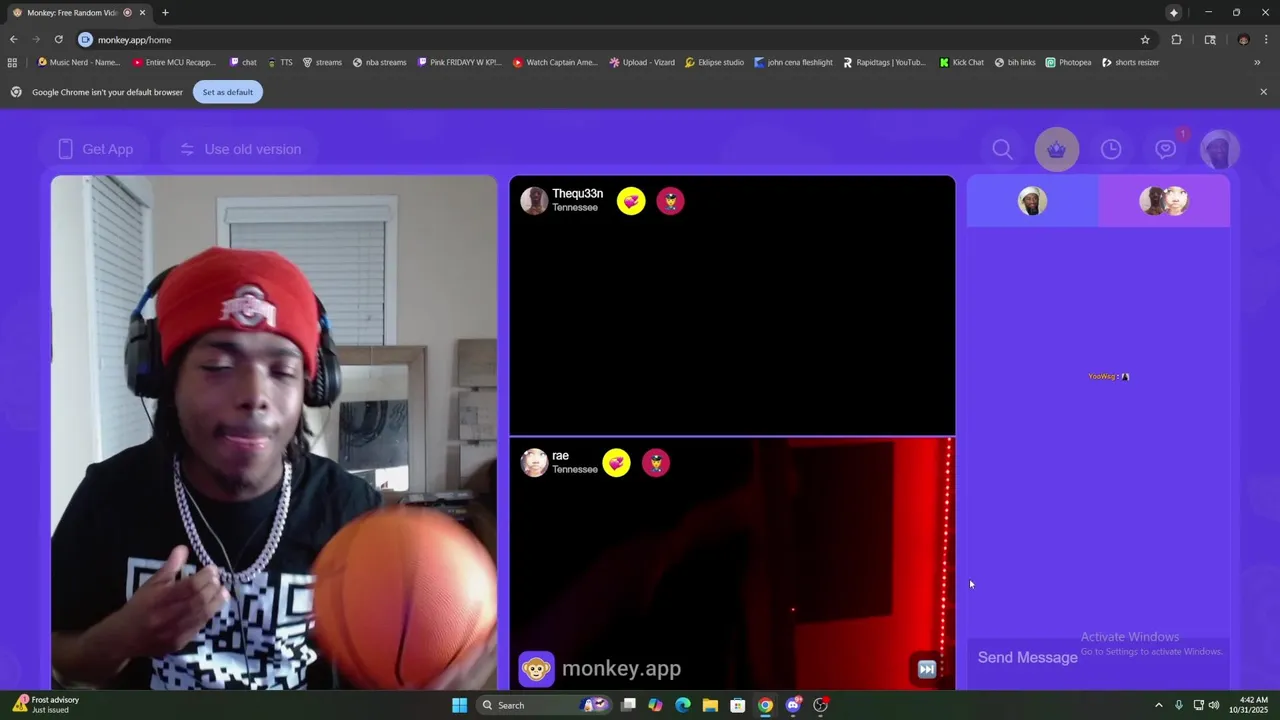Screen dimensions: 1280x720
Task: Click the Gemini sparkle icon in title bar
Action: 1174,12
